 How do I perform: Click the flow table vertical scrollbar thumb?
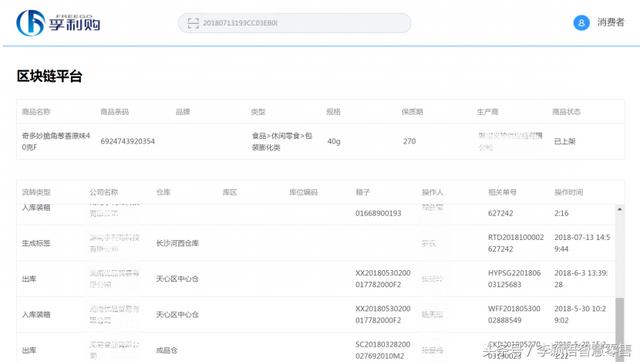click(x=620, y=330)
